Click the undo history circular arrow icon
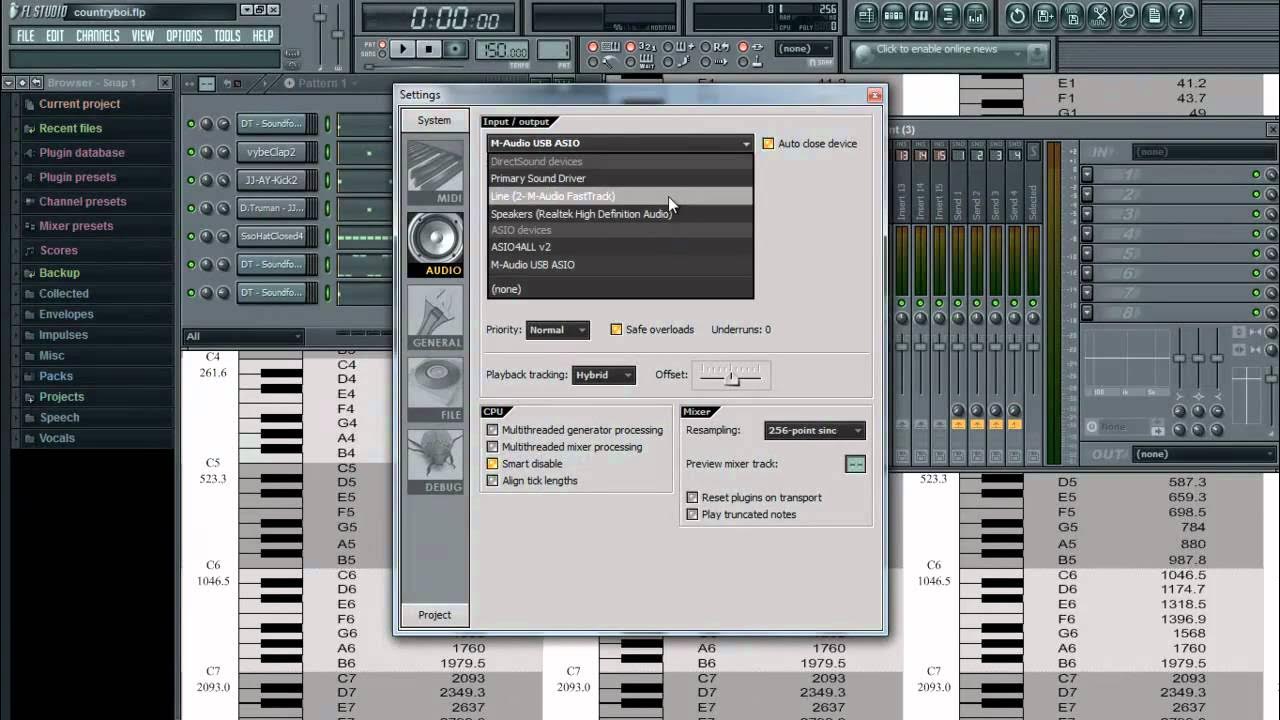The height and width of the screenshot is (720, 1280). [1017, 15]
